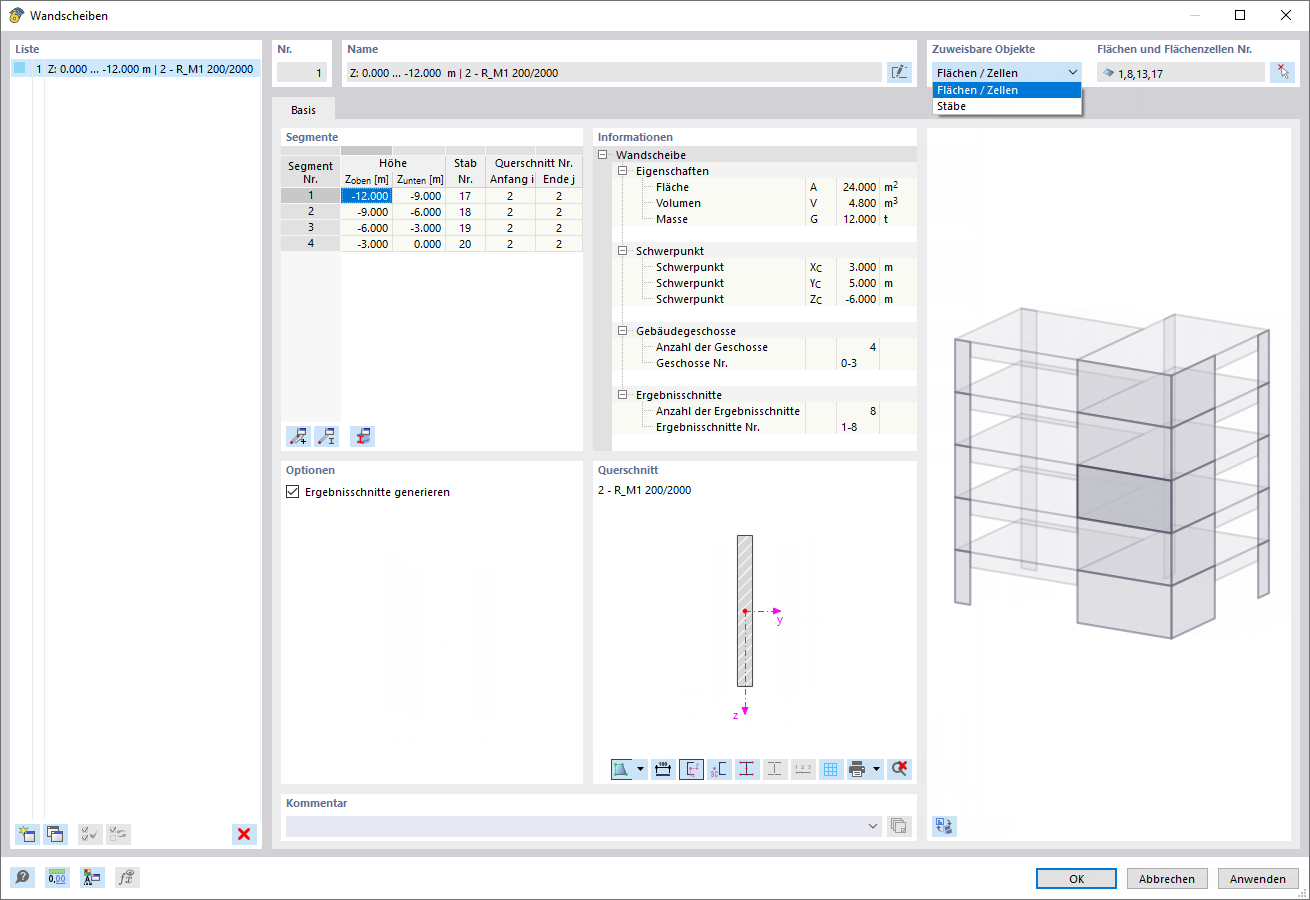Image resolution: width=1310 pixels, height=900 pixels.
Task: Select segment row header 4
Action: [310, 244]
